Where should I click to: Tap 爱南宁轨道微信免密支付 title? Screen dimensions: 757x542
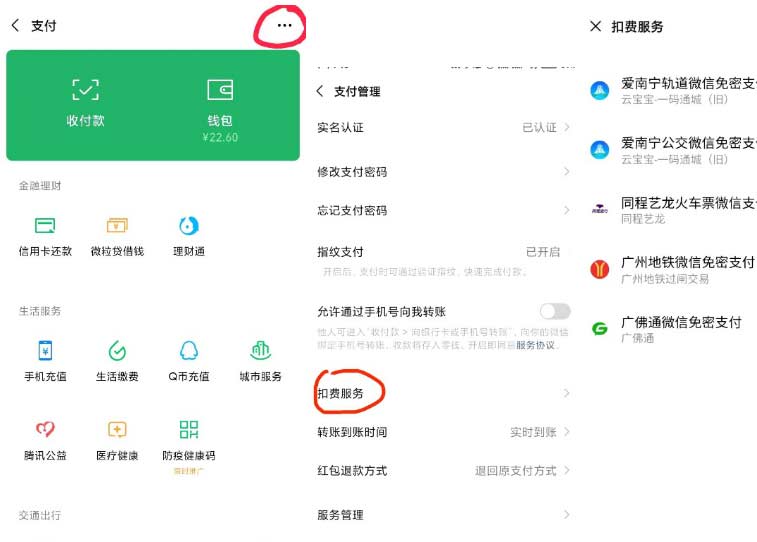[x=689, y=83]
